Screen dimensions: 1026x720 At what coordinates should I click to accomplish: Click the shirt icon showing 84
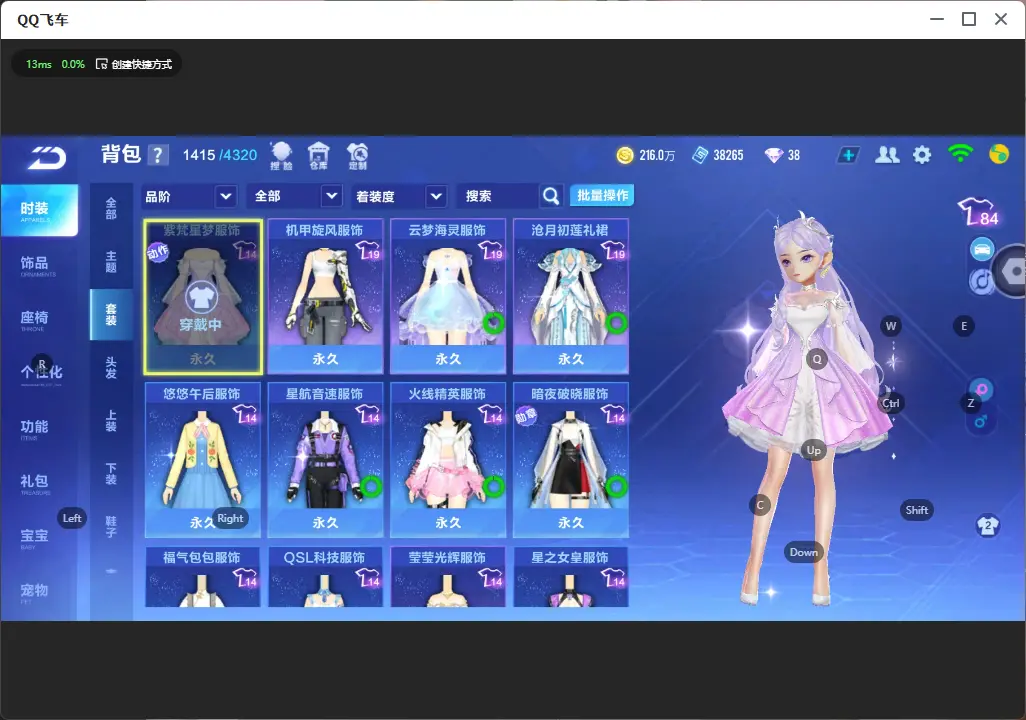(x=979, y=212)
